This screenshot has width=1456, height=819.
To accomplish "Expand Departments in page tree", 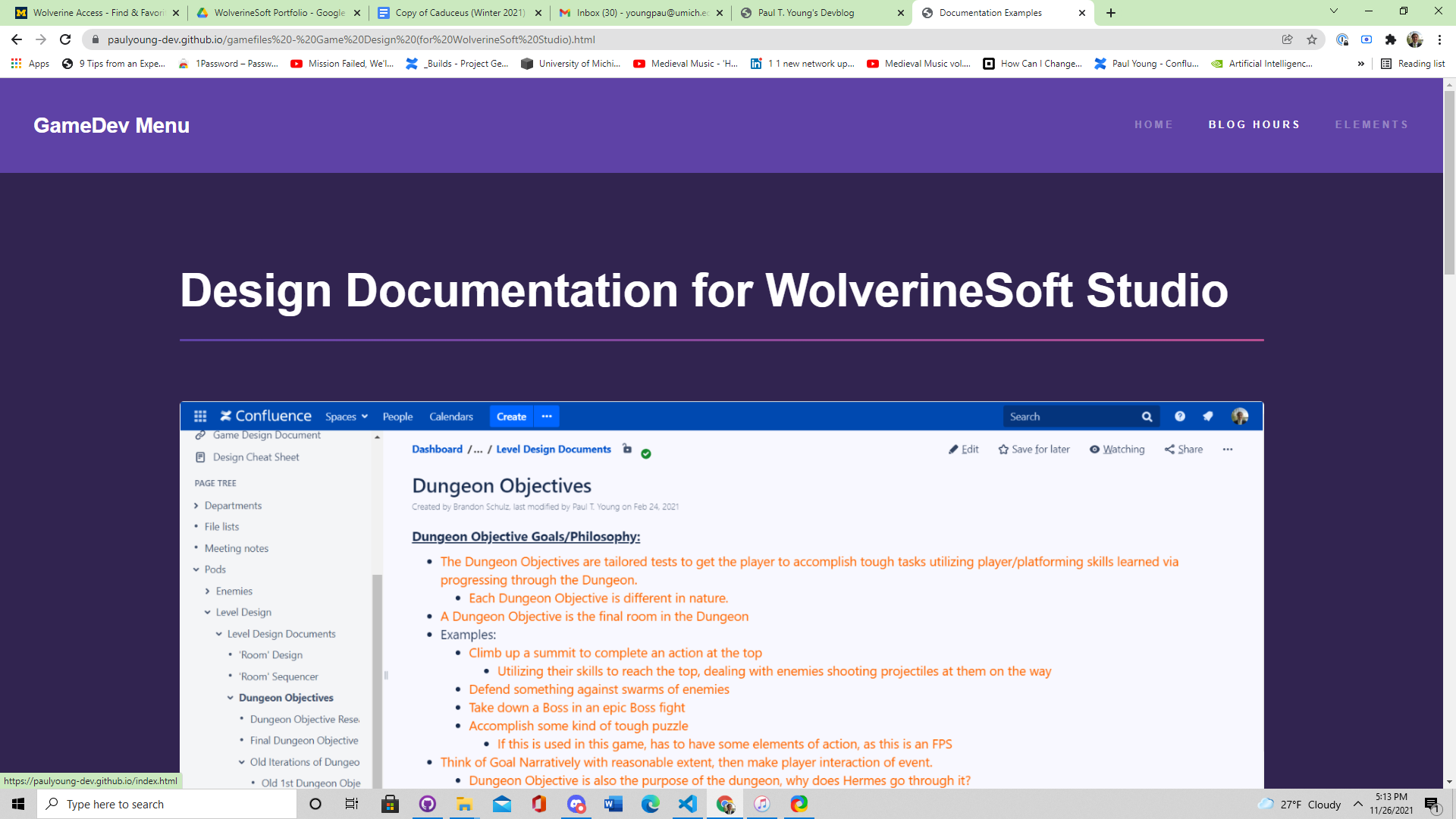I will tap(196, 506).
